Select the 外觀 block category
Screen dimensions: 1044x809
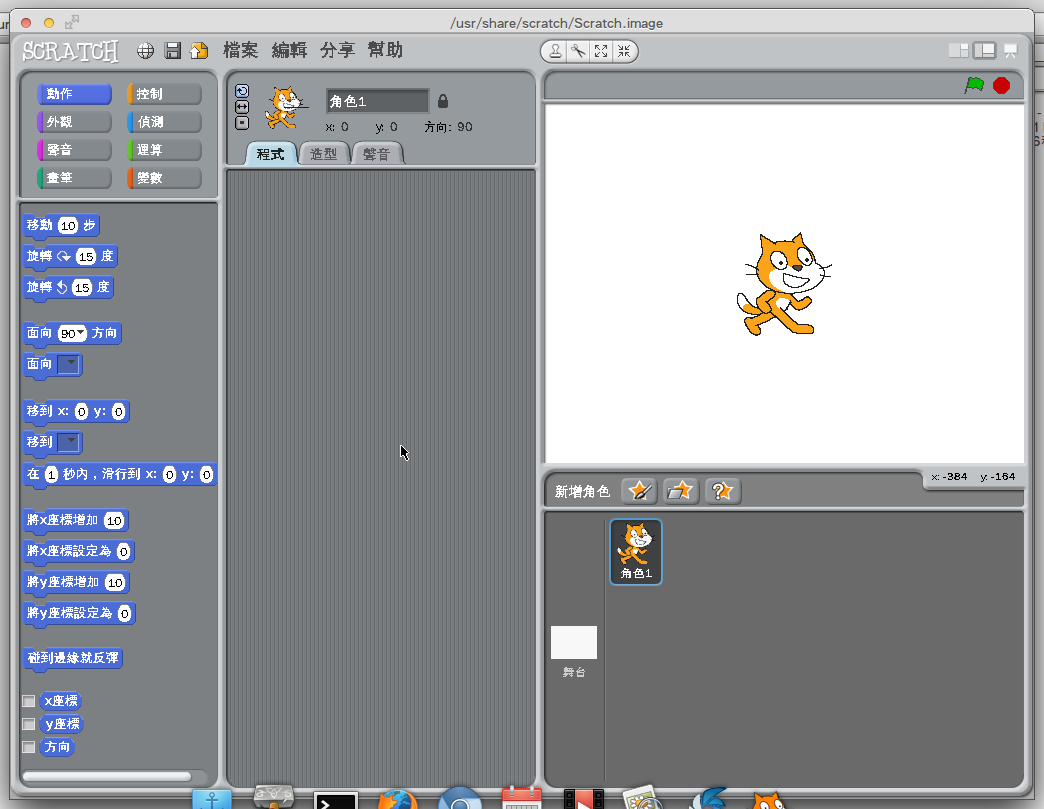point(74,122)
